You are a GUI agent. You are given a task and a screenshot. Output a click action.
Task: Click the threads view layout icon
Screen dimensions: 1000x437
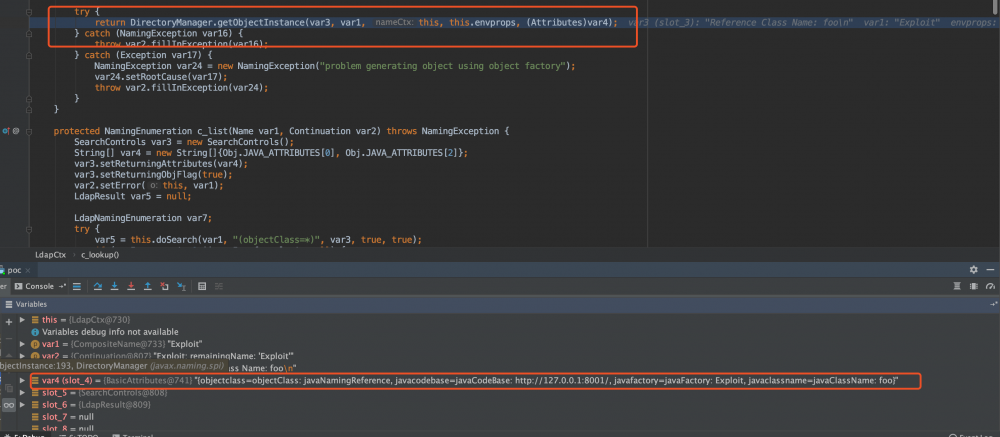974,286
